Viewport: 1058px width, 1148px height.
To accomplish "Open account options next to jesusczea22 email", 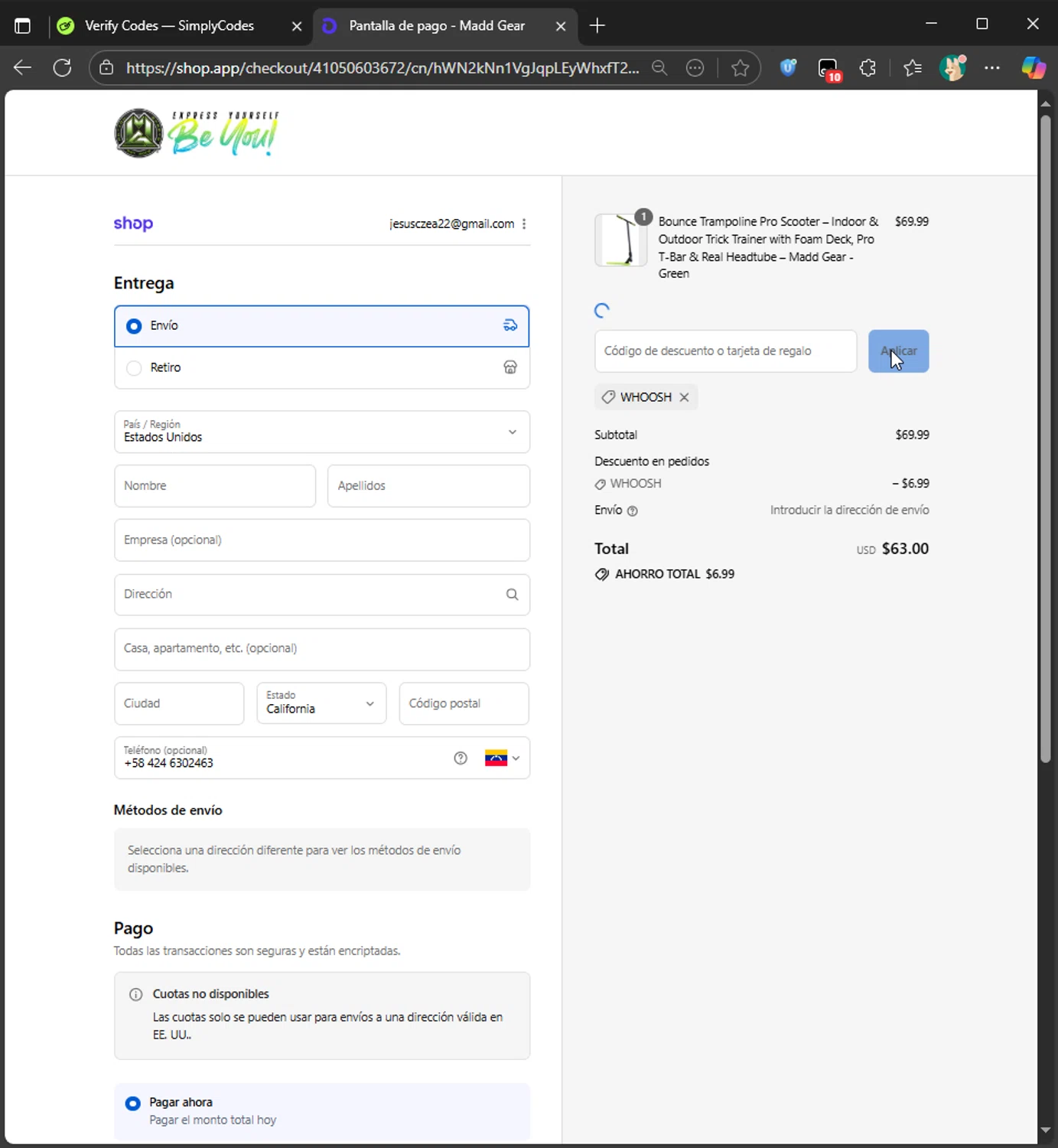I will (x=524, y=224).
